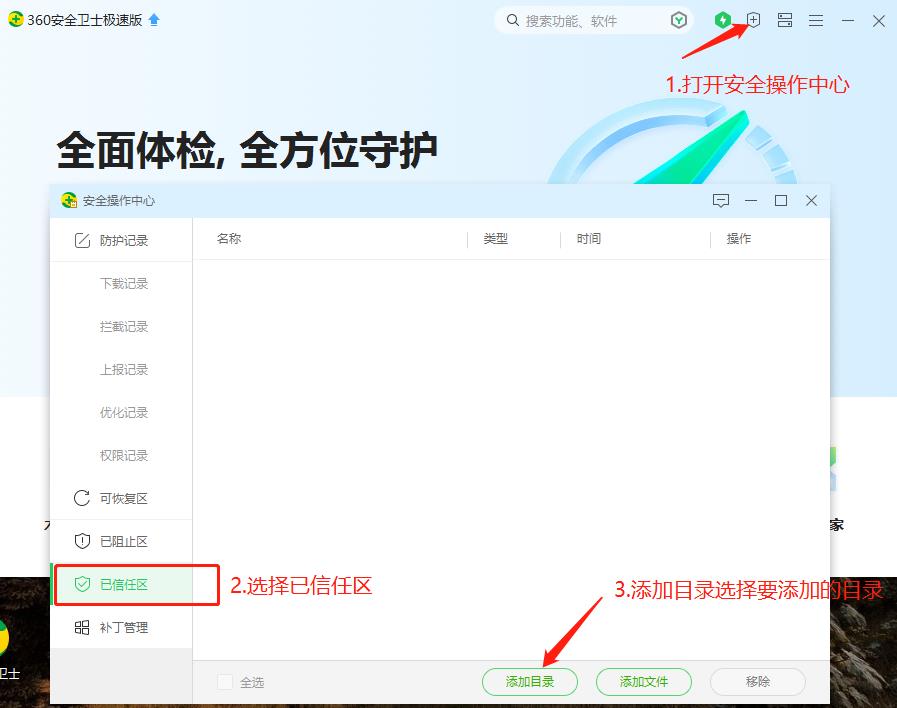Switch to 防护记录 in the sidebar
This screenshot has width=897, height=708.
[x=120, y=239]
